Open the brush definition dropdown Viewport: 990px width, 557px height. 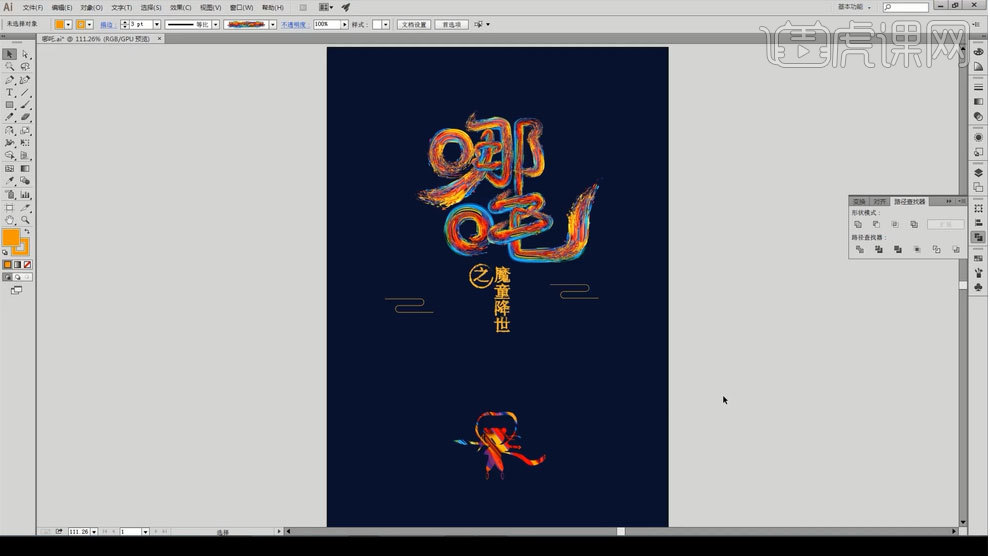273,25
